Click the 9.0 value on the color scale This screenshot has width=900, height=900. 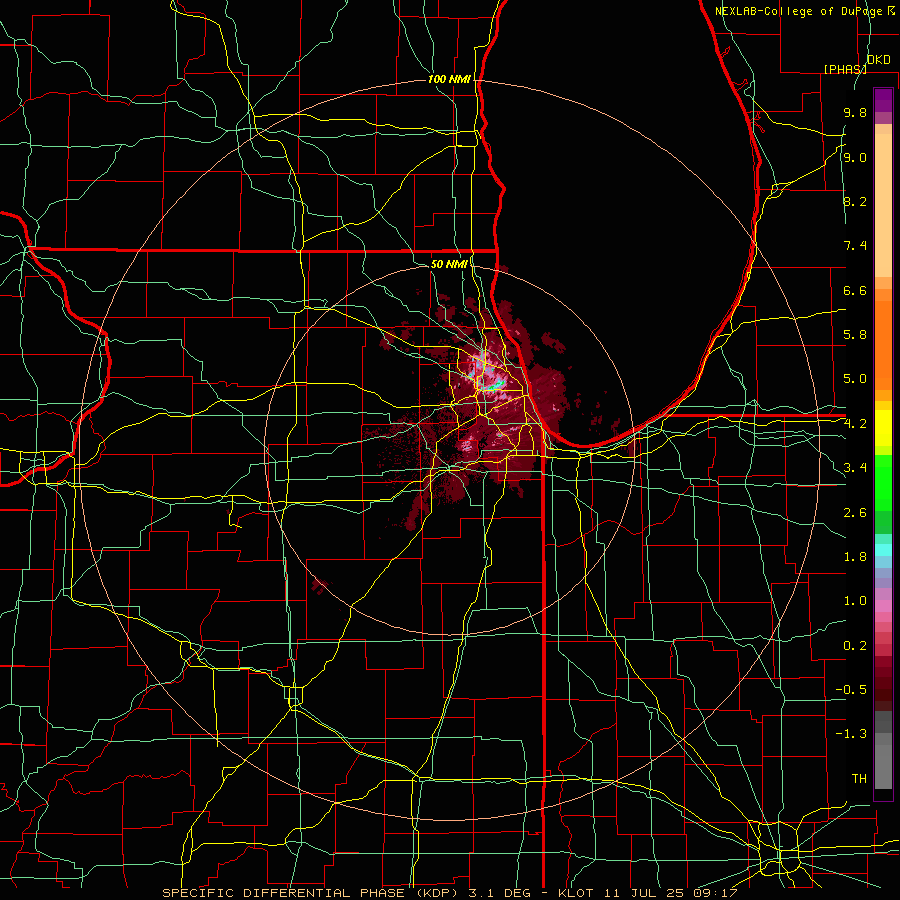coord(855,158)
